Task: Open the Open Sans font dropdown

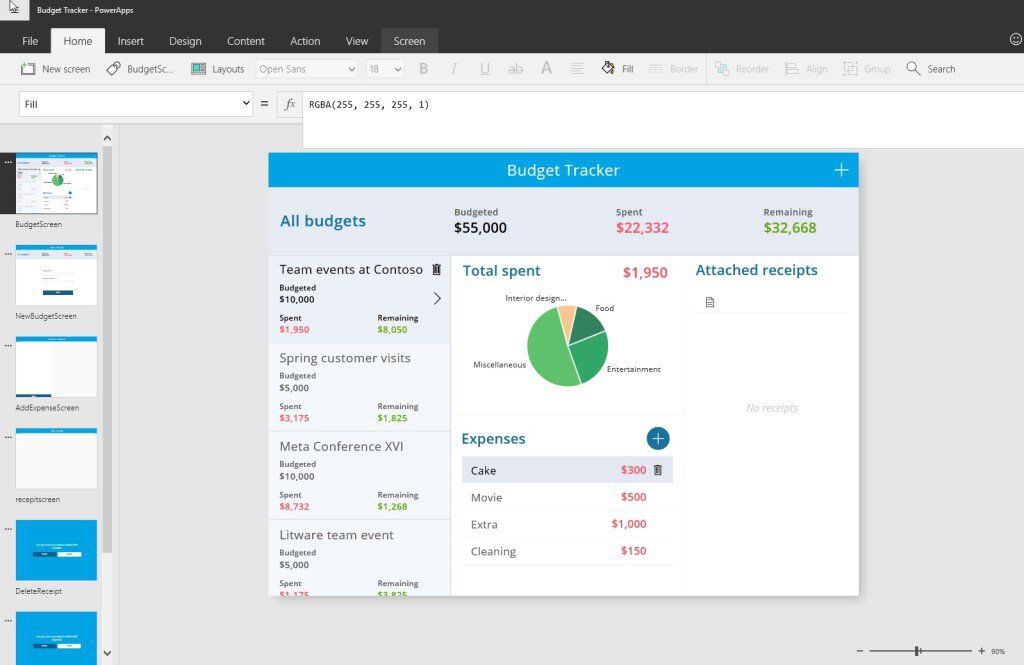Action: [306, 69]
